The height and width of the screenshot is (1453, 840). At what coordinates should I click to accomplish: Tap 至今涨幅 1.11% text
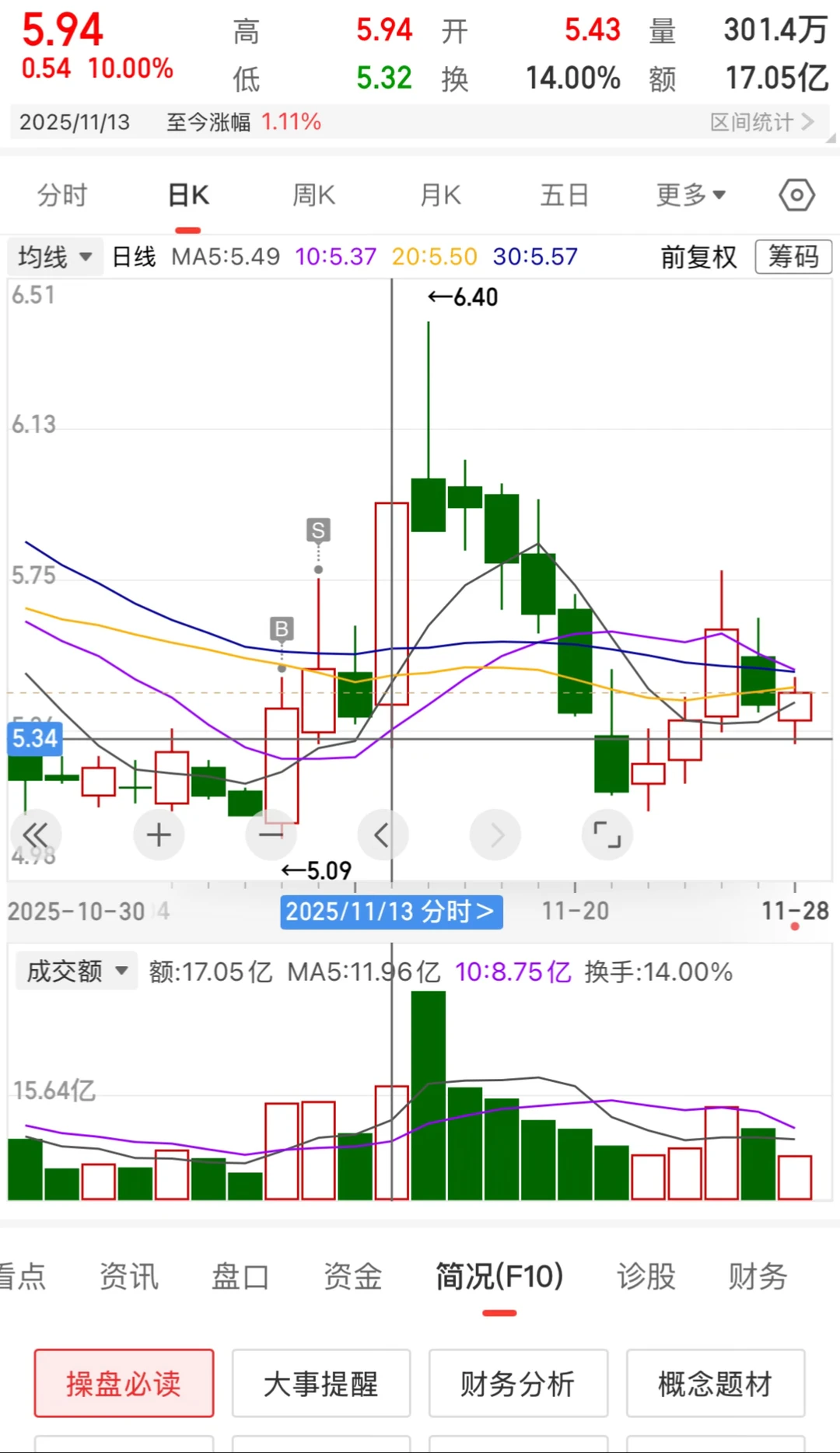[x=243, y=122]
